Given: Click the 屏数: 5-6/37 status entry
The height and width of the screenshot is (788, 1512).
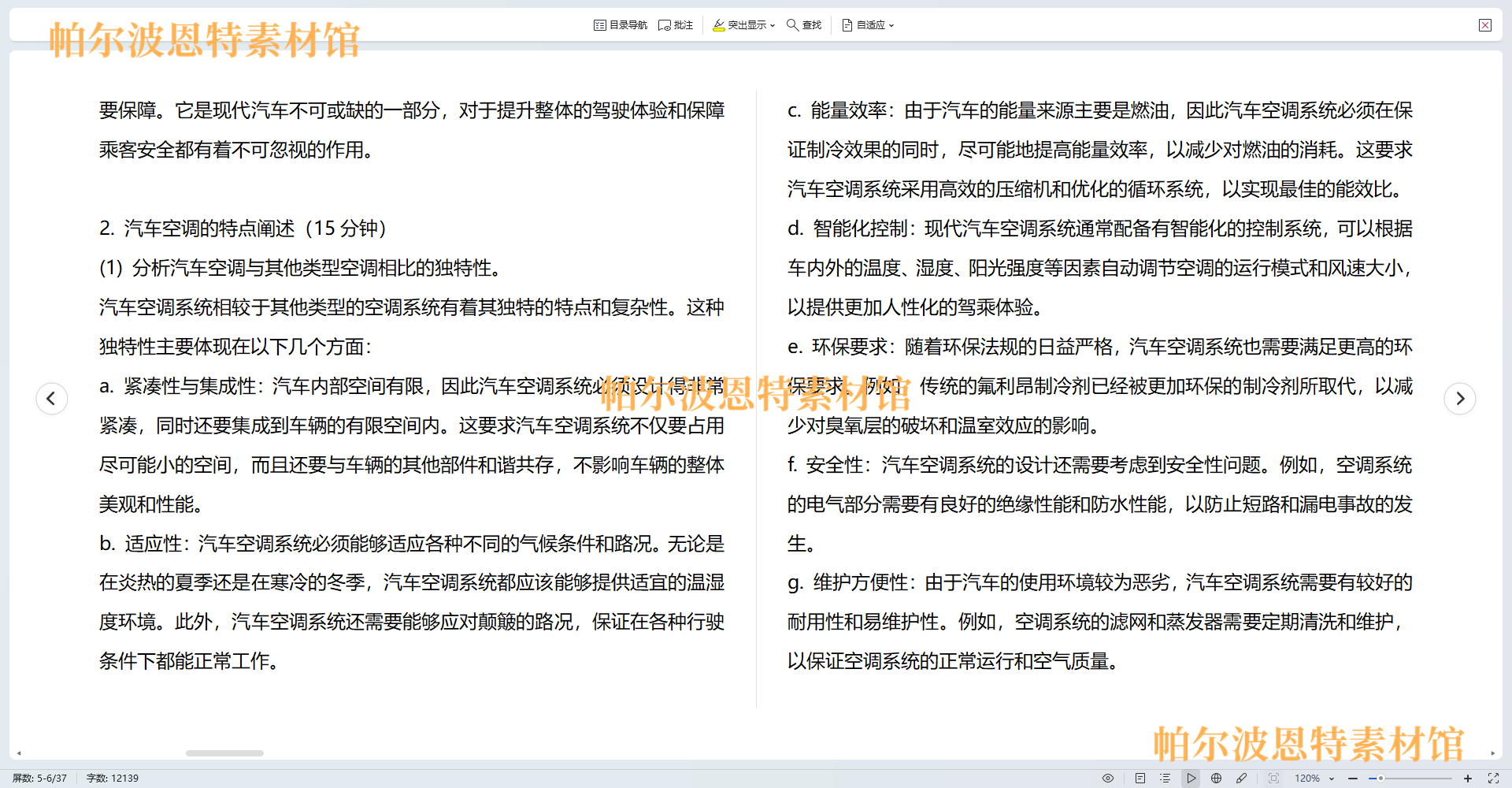Looking at the screenshot, I should coord(39,778).
